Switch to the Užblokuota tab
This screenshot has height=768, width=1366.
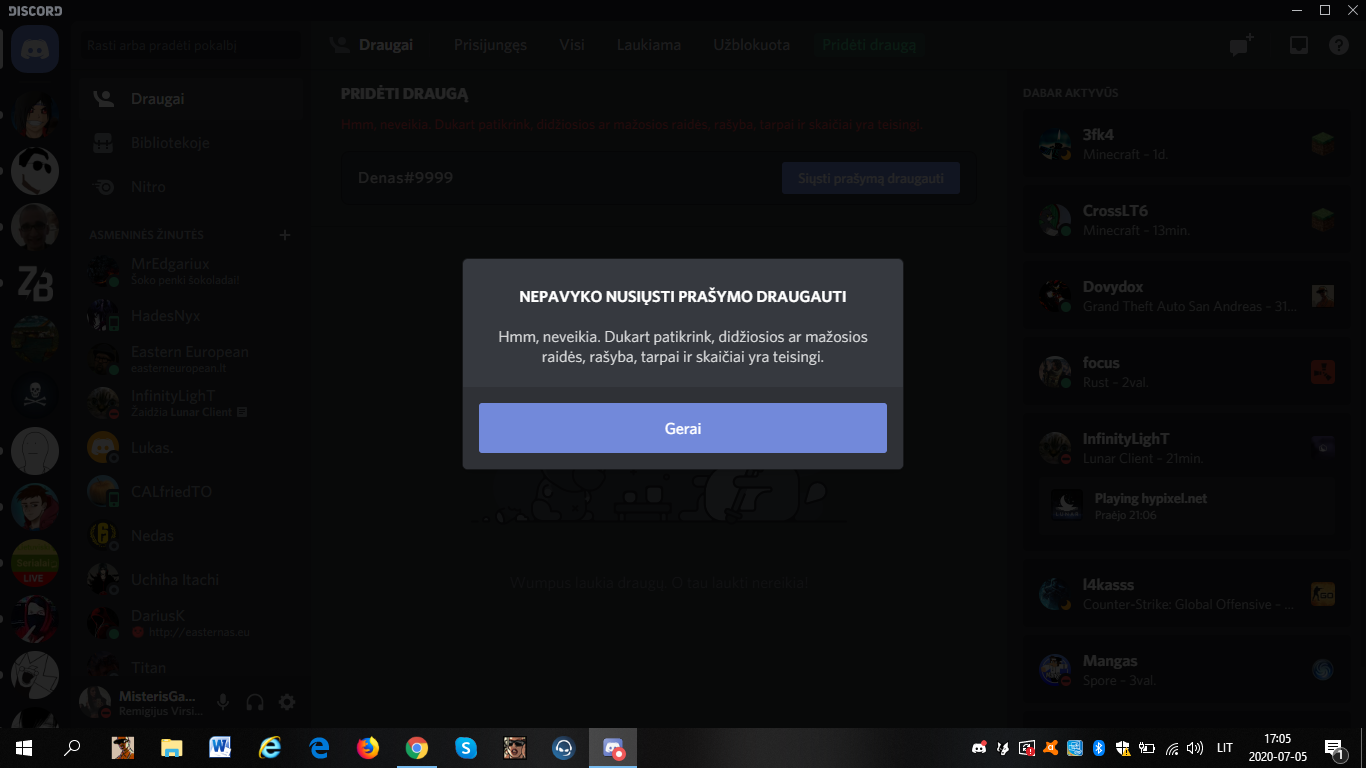pyautogui.click(x=751, y=45)
